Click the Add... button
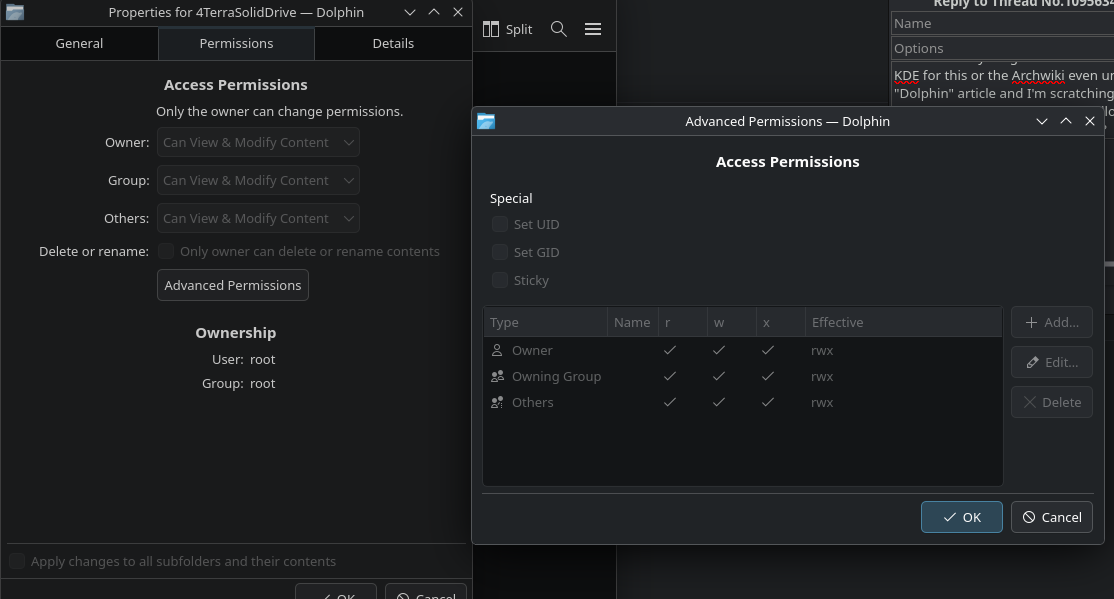Screen dimensions: 1114x599 coord(1051,323)
